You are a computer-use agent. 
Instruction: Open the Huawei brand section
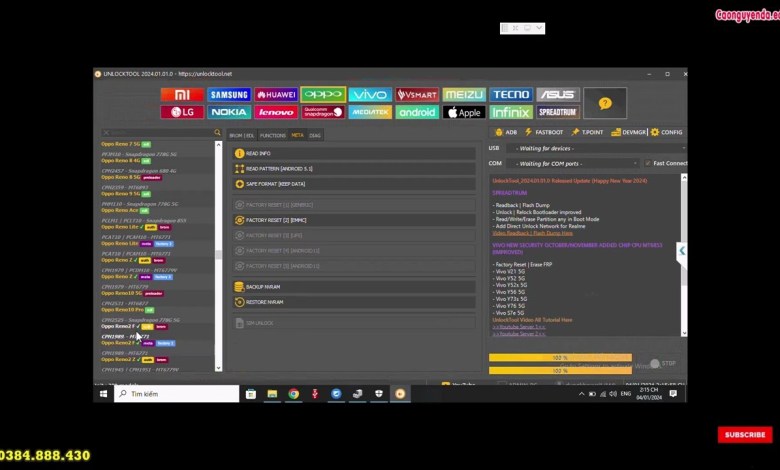[x=276, y=95]
